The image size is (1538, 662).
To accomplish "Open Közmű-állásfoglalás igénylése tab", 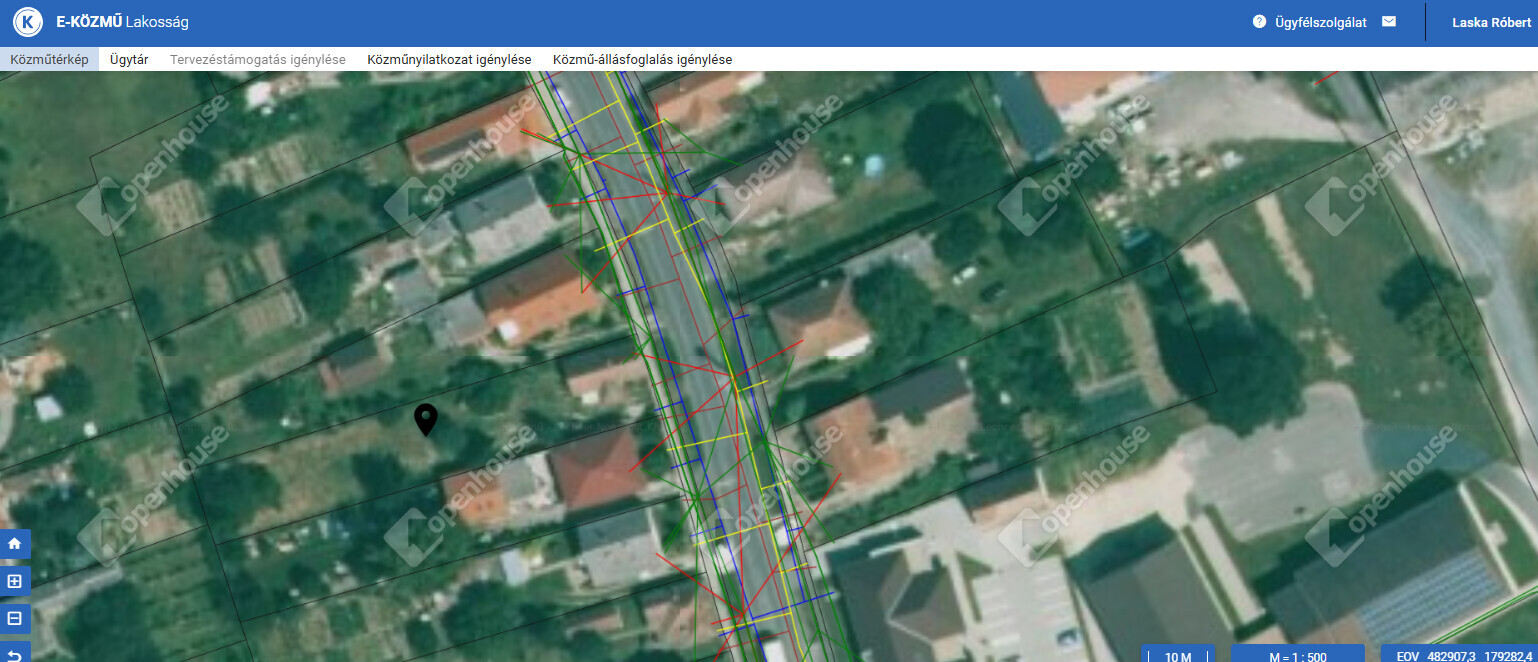I will coord(642,59).
